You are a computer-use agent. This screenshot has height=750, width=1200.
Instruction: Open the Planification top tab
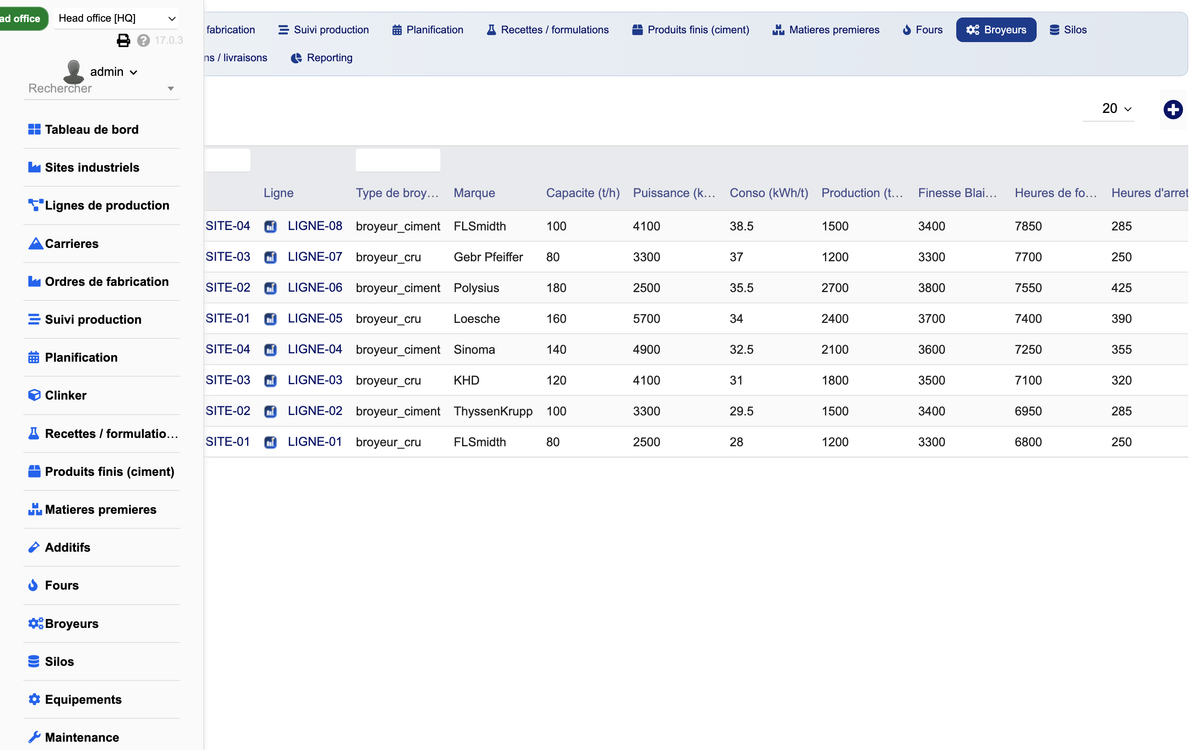coord(427,30)
